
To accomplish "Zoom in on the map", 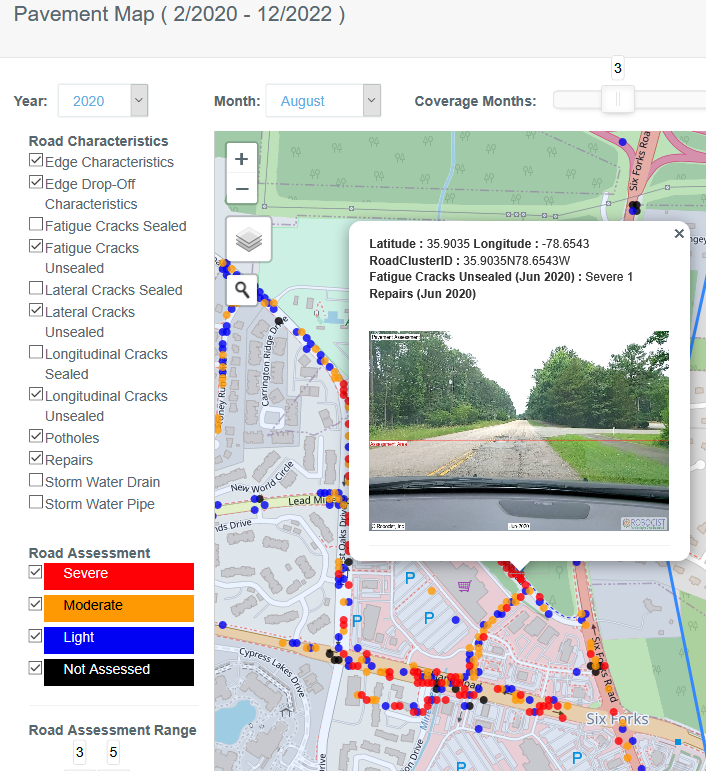I will point(241,159).
